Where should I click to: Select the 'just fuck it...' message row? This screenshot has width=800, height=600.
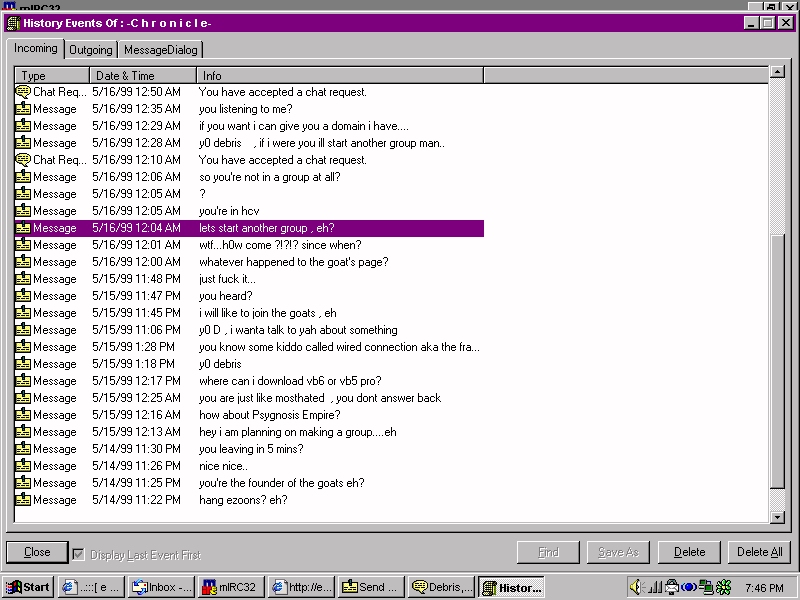(227, 279)
